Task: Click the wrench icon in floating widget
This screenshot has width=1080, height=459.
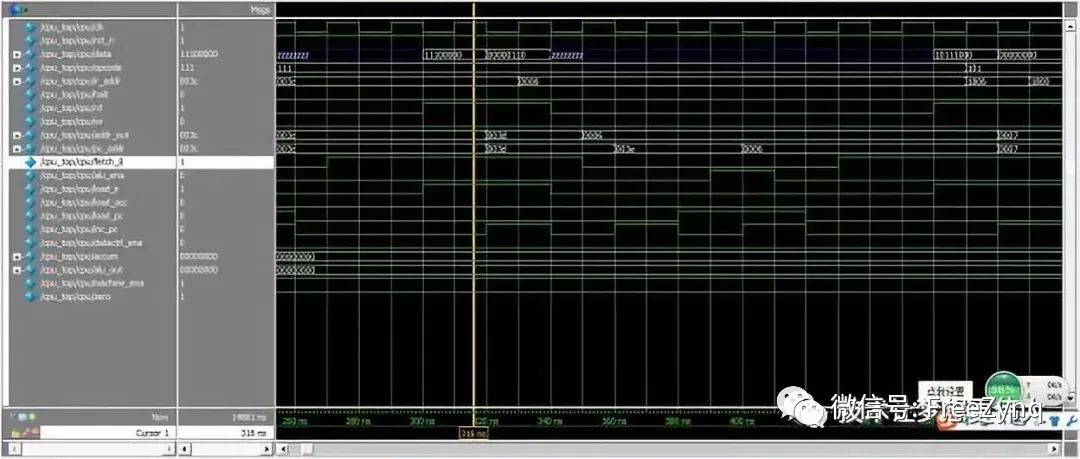Action: coord(1071,422)
